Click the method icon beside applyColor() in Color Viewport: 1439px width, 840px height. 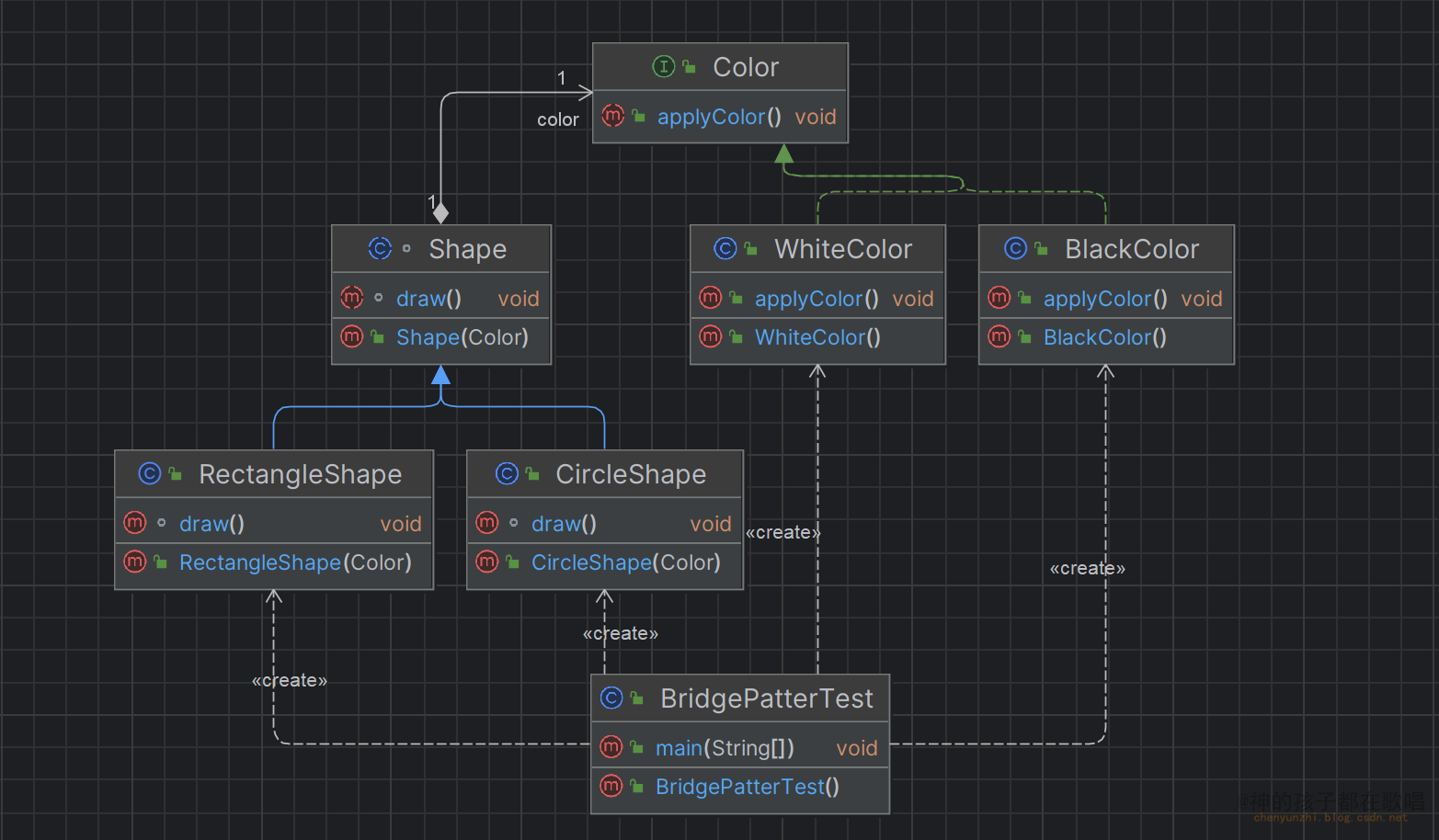[613, 116]
